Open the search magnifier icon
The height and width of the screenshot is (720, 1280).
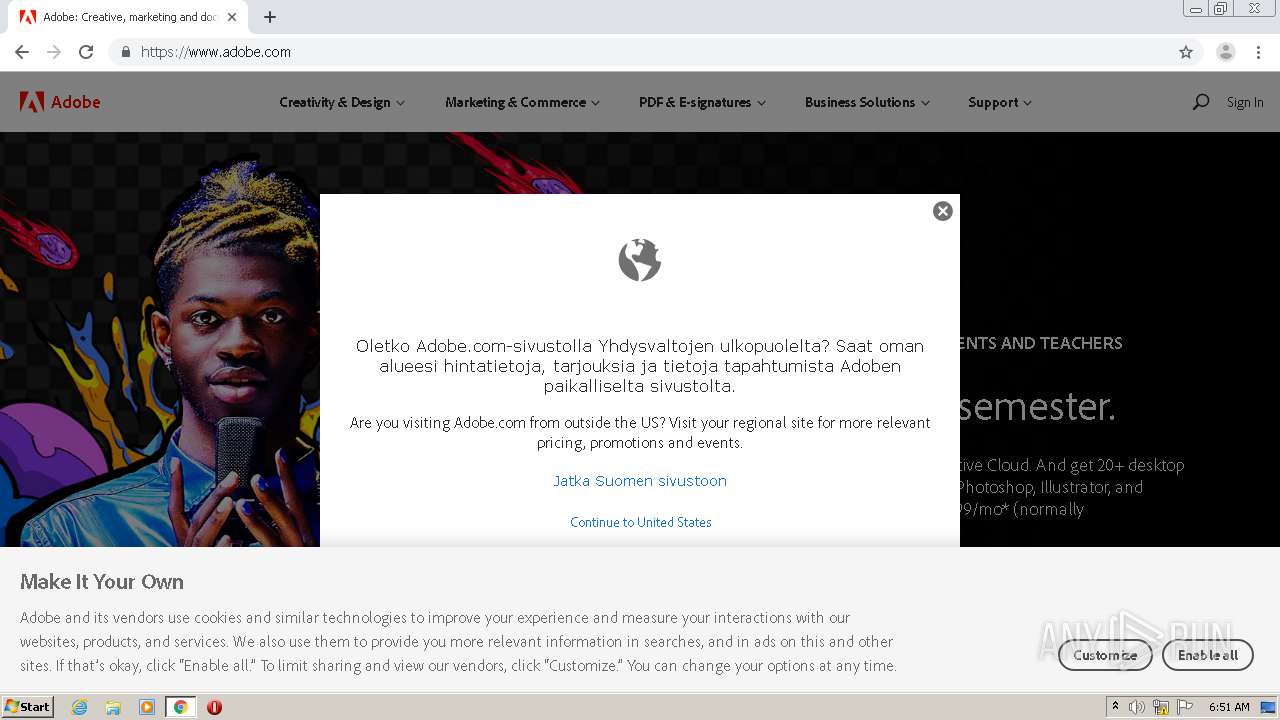pos(1201,102)
